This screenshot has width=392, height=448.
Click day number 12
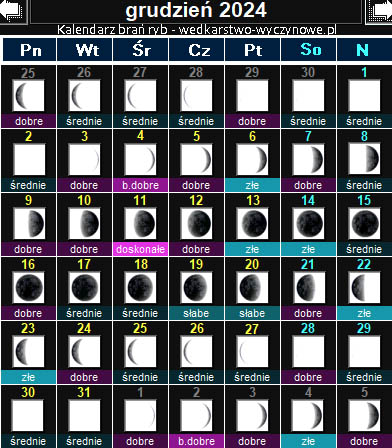coord(196,200)
